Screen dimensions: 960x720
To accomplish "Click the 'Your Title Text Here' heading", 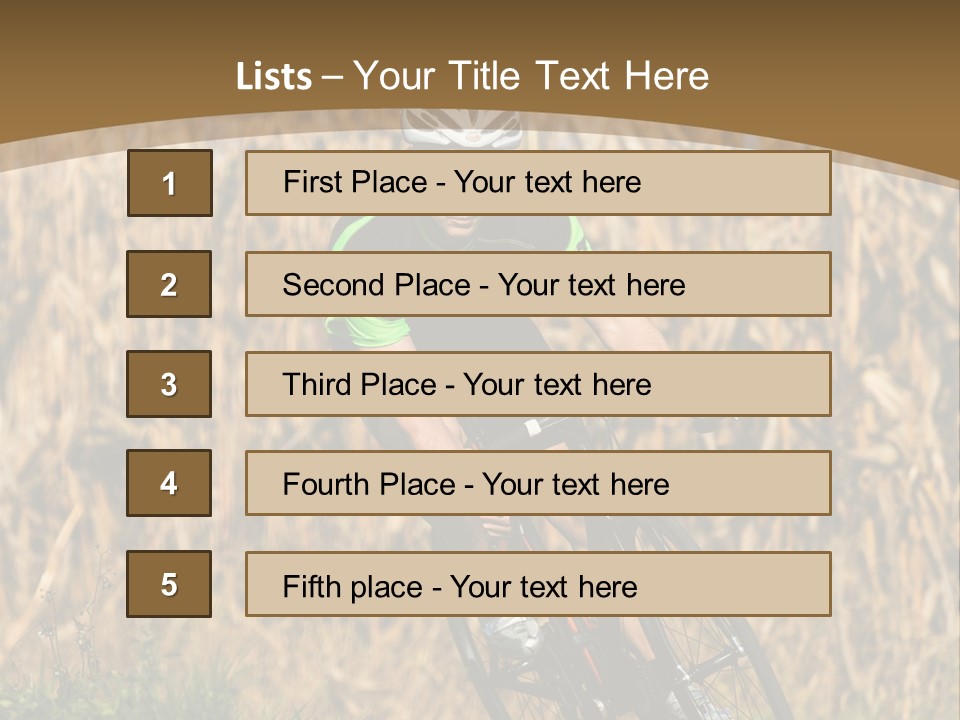I will (530, 77).
